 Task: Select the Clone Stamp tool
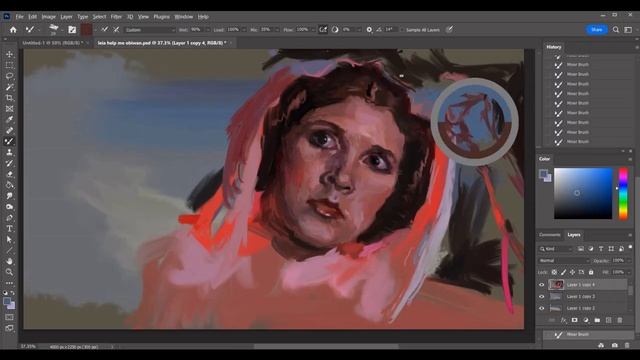[x=9, y=152]
